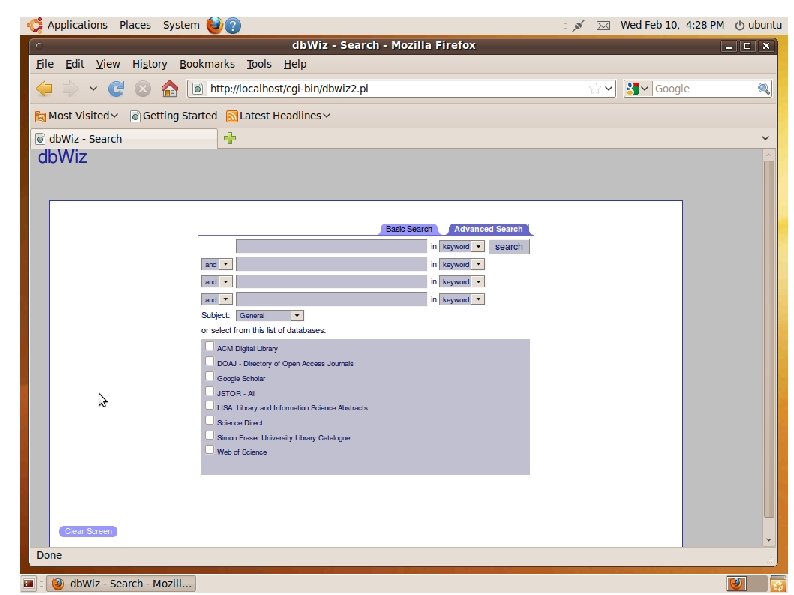This screenshot has height=595, width=794.
Task: Expand the URL bar history dropdown
Action: coord(609,89)
